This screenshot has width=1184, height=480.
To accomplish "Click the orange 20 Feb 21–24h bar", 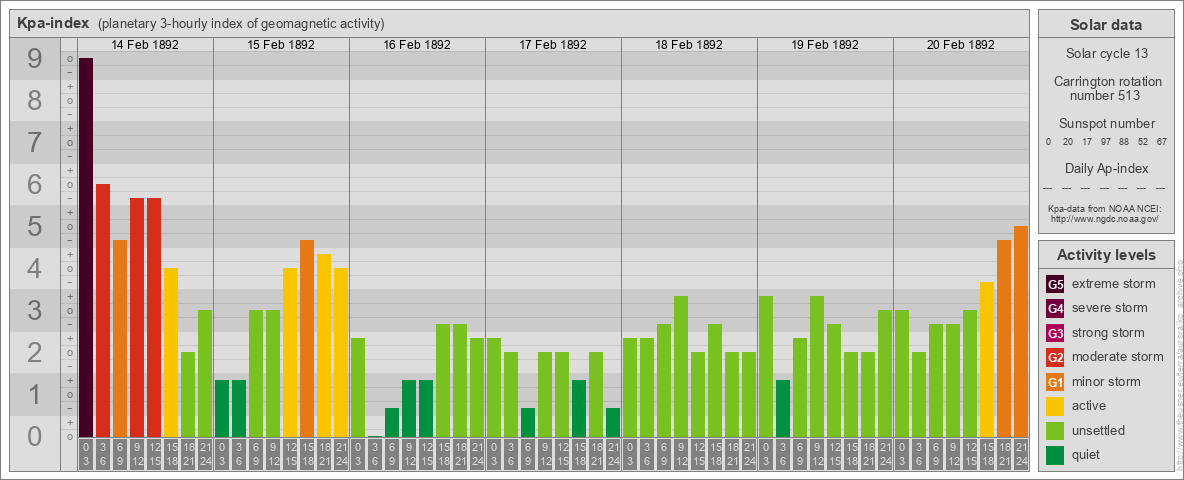I will coord(1021,331).
